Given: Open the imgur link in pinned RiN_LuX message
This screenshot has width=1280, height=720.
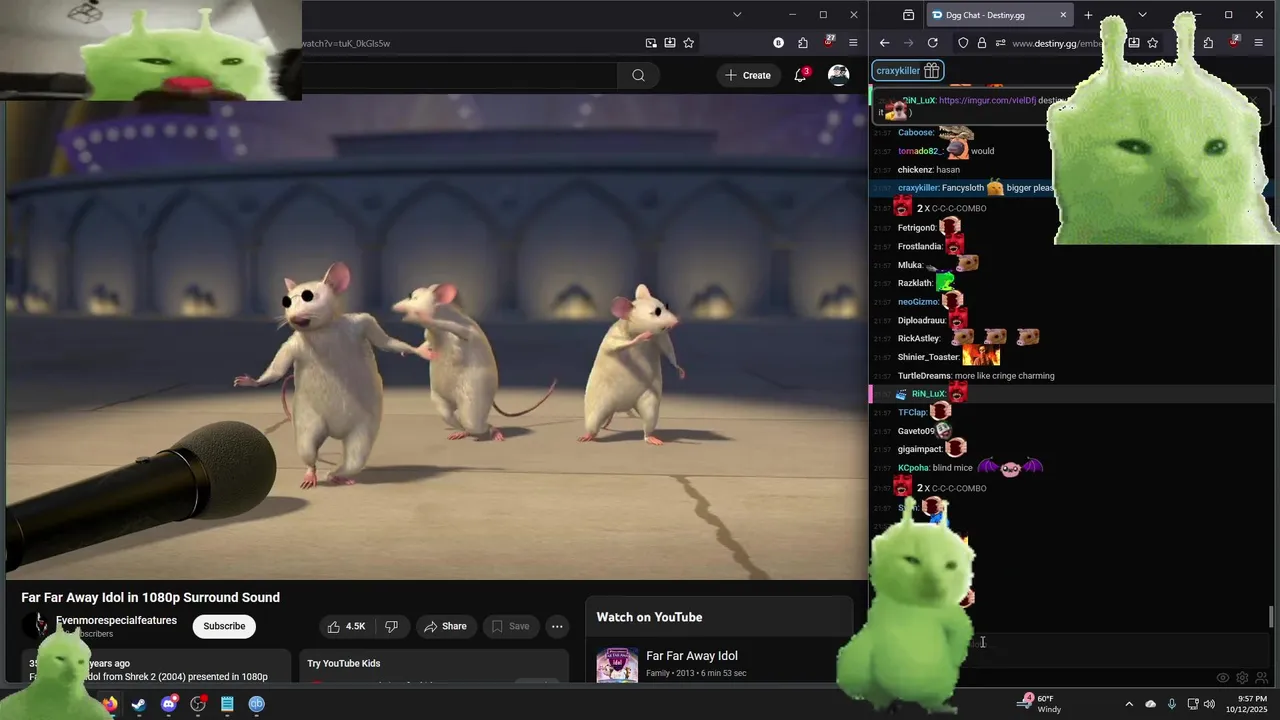Looking at the screenshot, I should 986,100.
